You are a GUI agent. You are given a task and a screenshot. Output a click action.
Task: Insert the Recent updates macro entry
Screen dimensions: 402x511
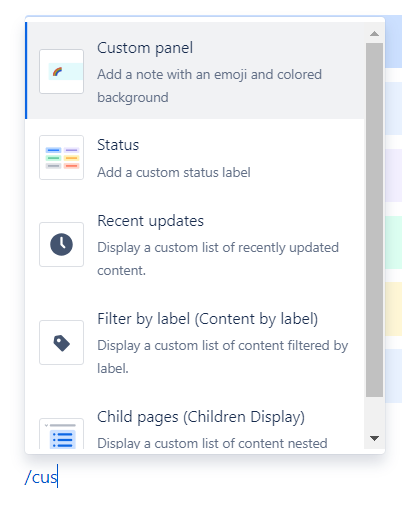point(195,244)
